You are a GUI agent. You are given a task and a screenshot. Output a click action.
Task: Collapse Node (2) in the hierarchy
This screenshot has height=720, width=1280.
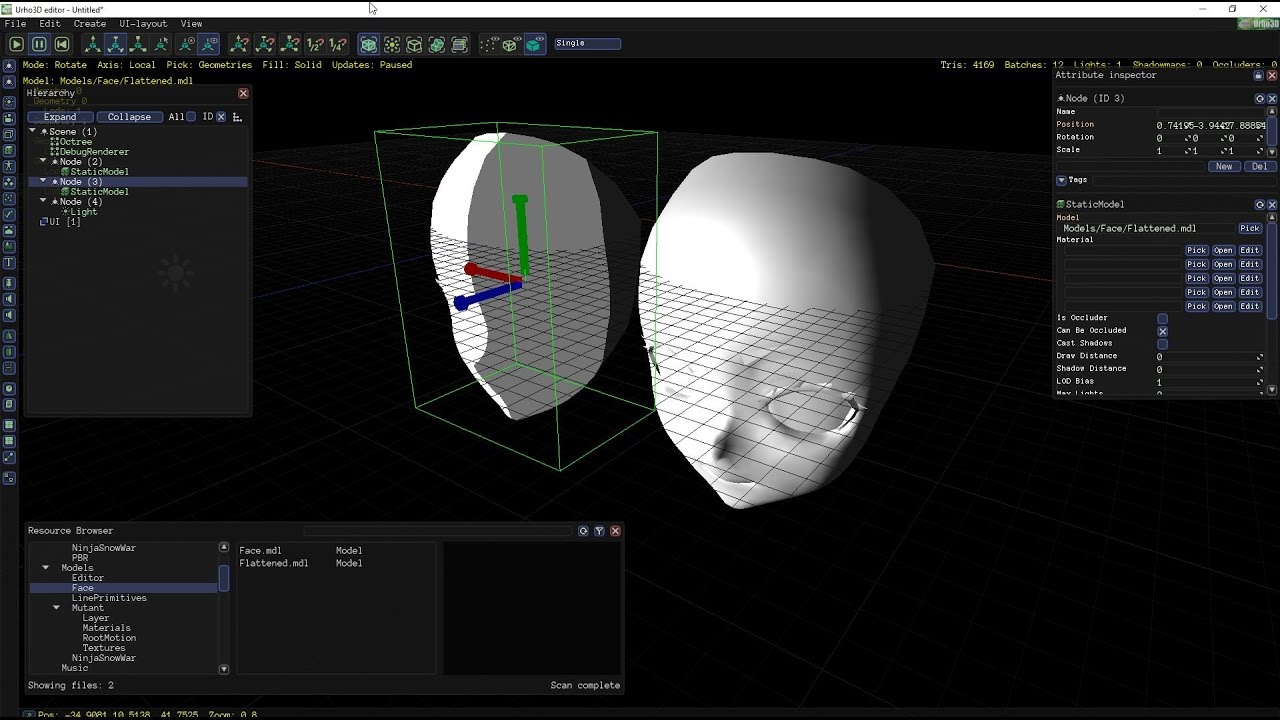pos(43,161)
